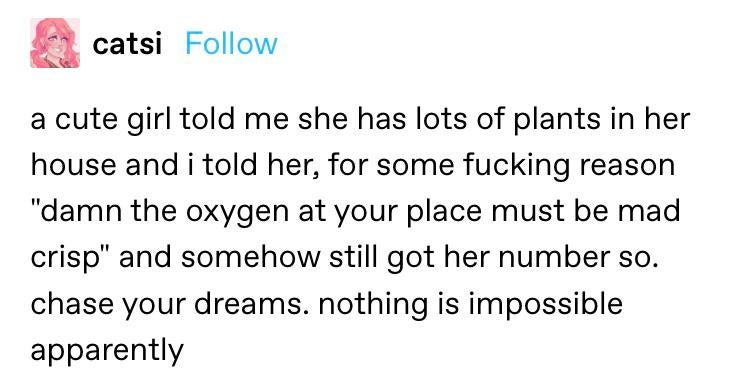Viewport: 750px width, 376px height.
Task: Click the final word "apparently"
Action: [107, 352]
